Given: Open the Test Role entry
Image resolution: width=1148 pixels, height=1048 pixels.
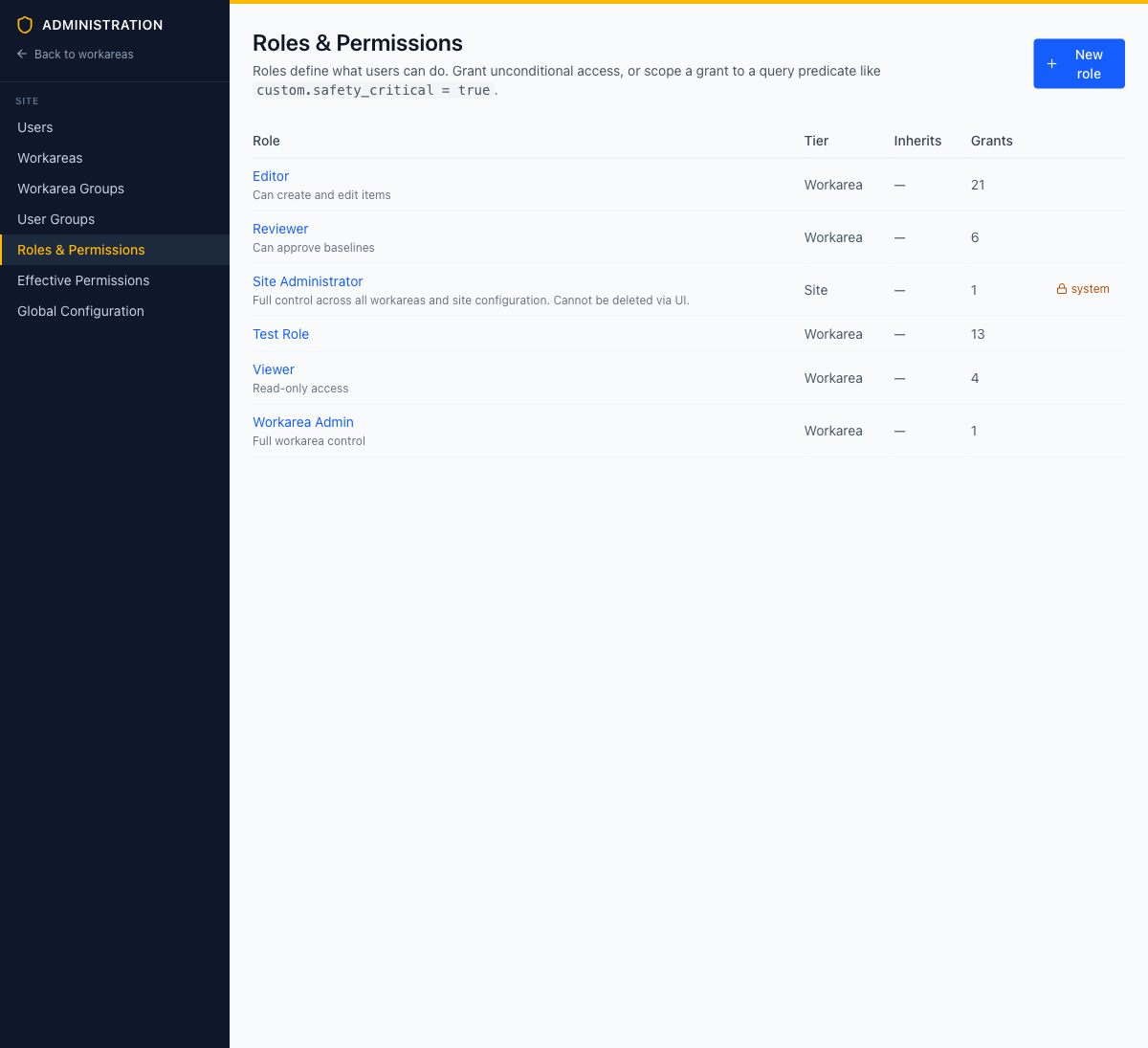Looking at the screenshot, I should [x=280, y=334].
